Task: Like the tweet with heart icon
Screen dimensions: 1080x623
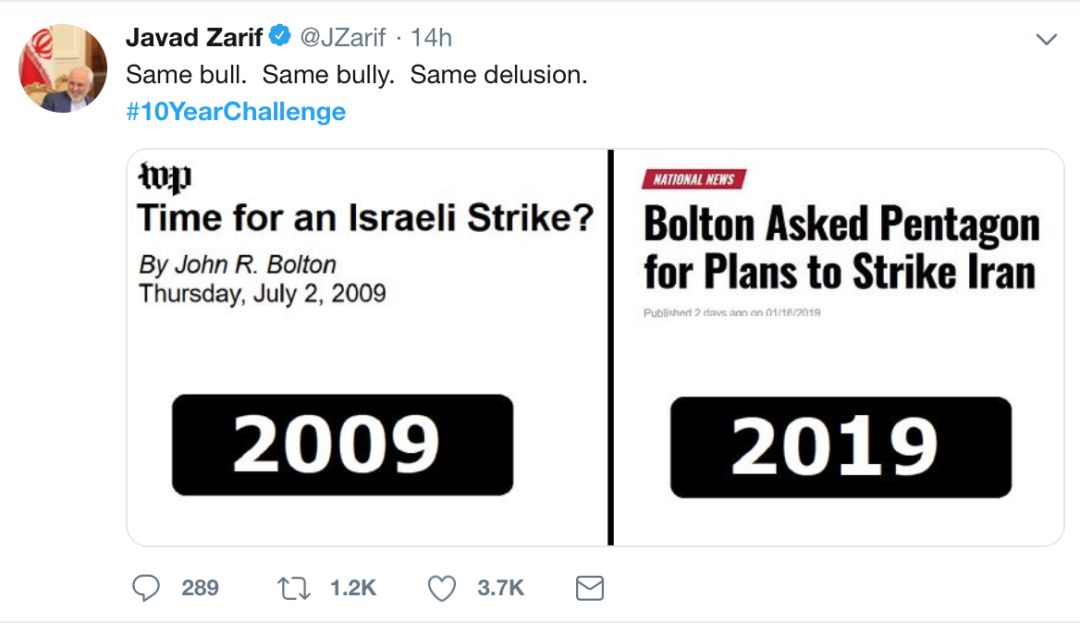Action: click(442, 589)
